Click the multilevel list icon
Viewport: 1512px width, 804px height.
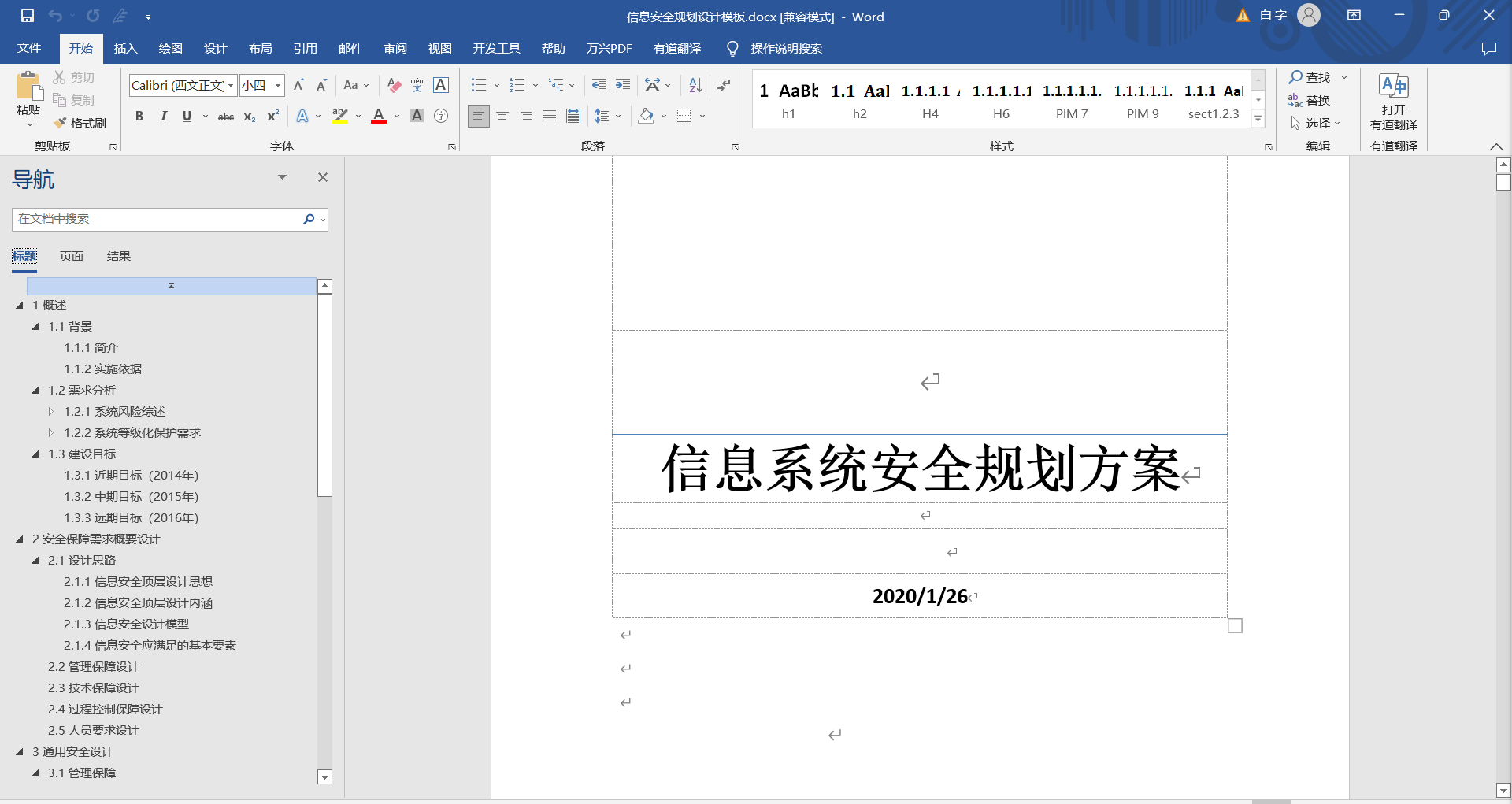pyautogui.click(x=557, y=85)
